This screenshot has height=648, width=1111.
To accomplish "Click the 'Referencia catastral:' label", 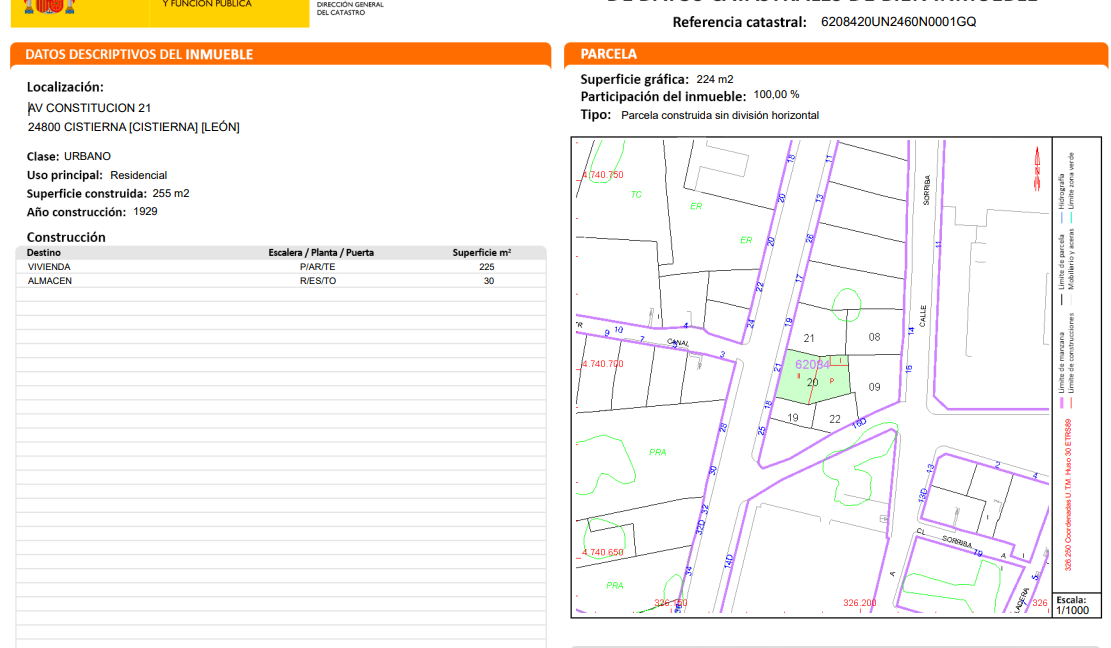I will point(739,22).
